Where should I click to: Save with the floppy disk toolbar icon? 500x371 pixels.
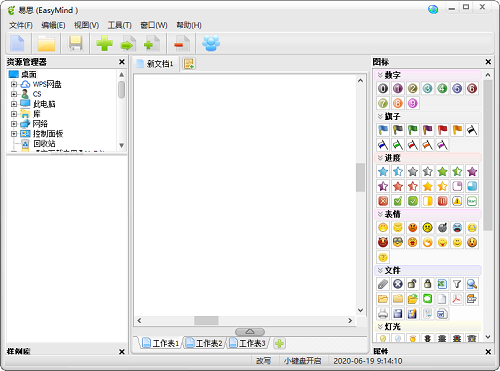tap(76, 43)
